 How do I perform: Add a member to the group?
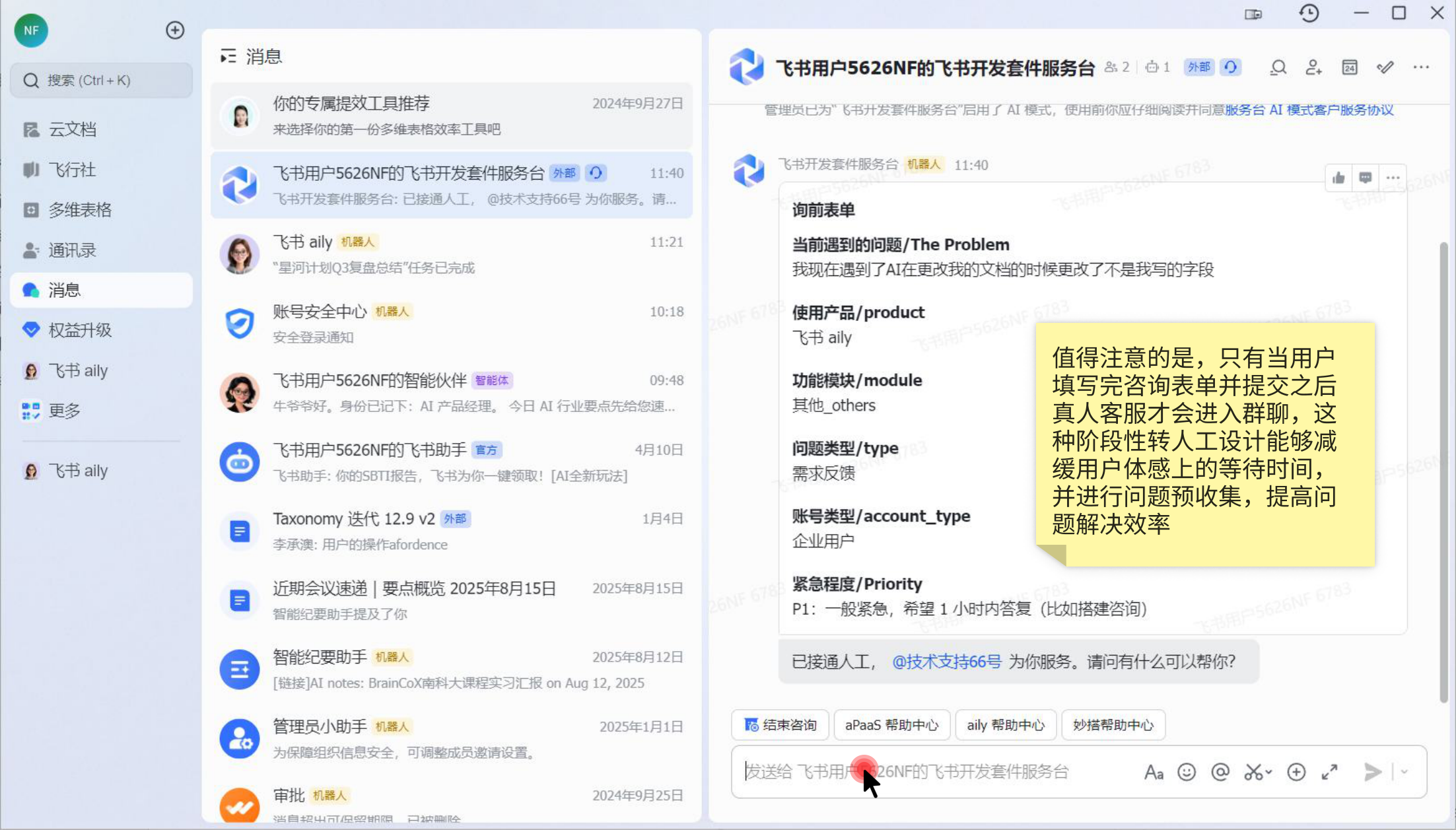1314,67
